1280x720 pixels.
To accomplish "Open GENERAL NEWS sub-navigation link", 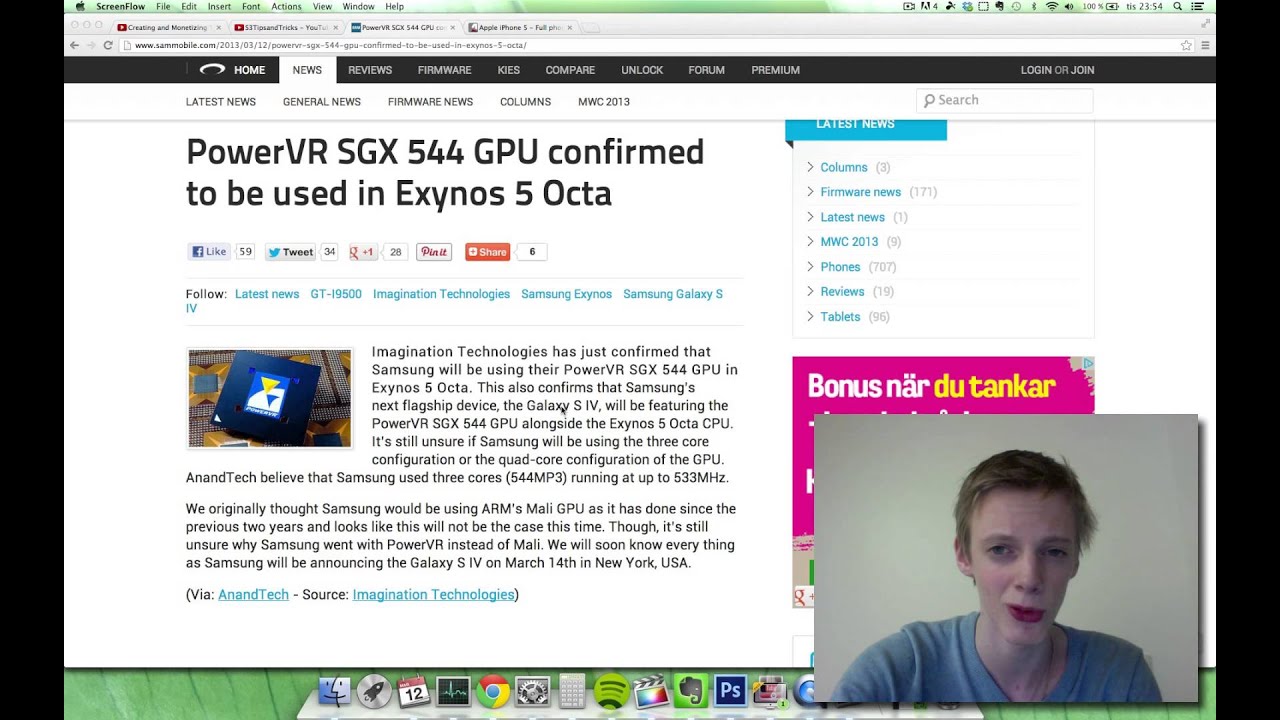I will [x=322, y=102].
